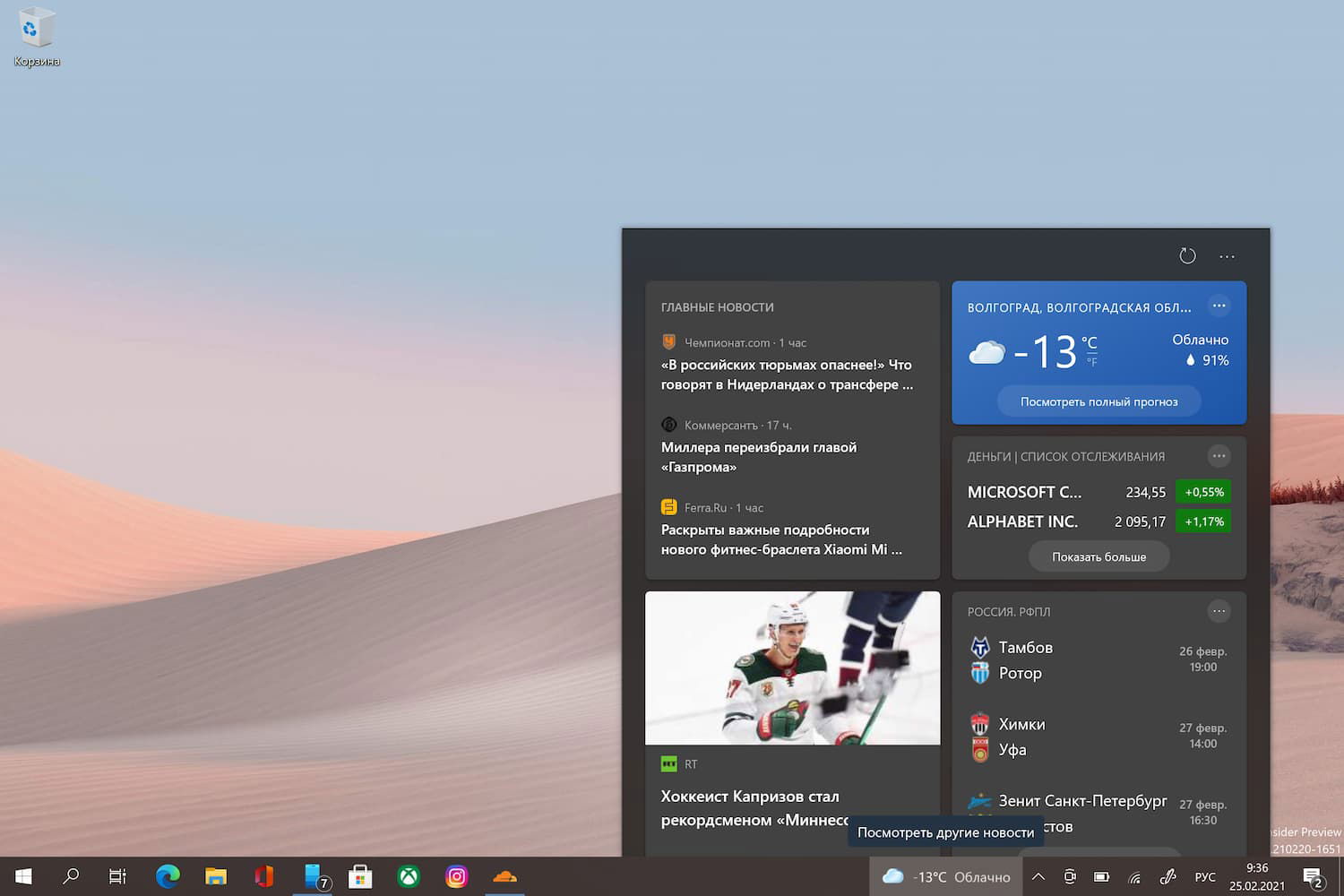Switch temperature to Fahrenheit

[1091, 362]
